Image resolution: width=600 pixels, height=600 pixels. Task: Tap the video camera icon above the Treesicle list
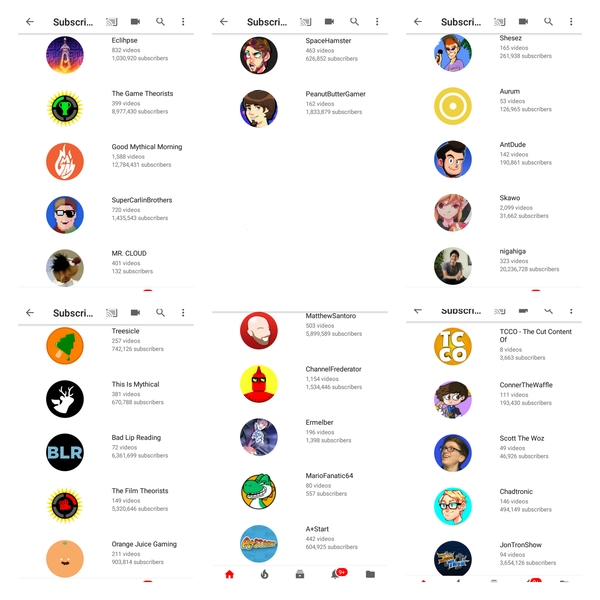point(135,313)
